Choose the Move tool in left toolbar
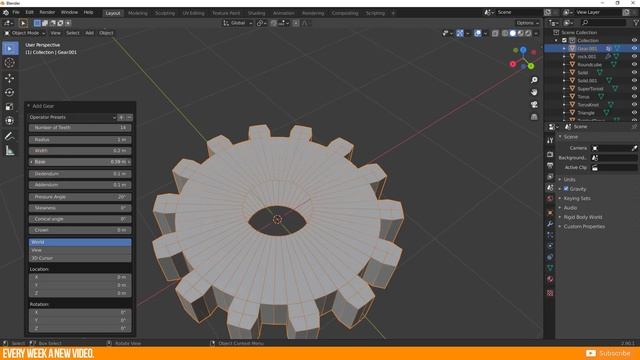640x360 pixels. point(10,78)
